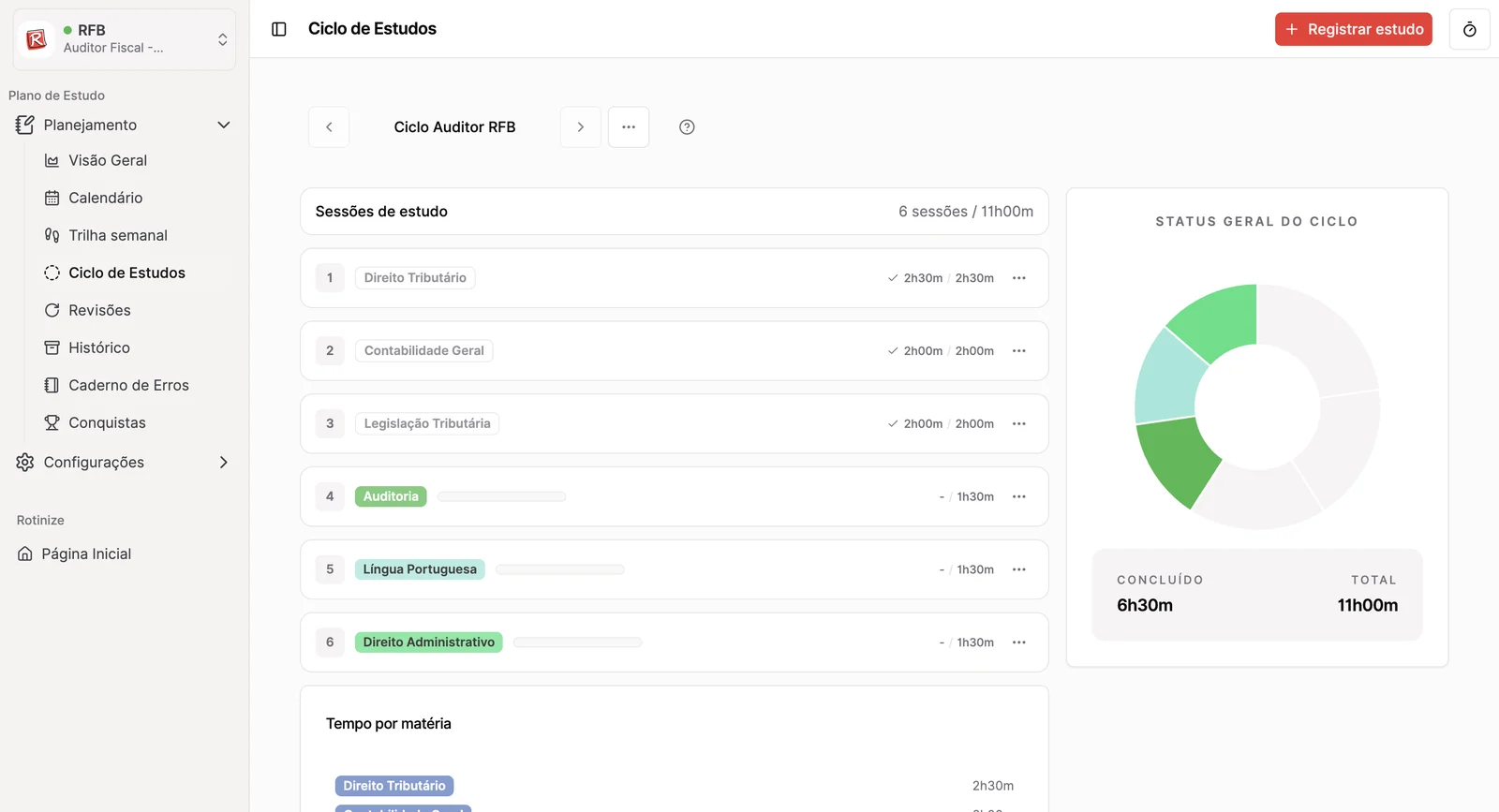The width and height of the screenshot is (1499, 812).
Task: Toggle the sidebar panel icon
Action: tap(278, 29)
